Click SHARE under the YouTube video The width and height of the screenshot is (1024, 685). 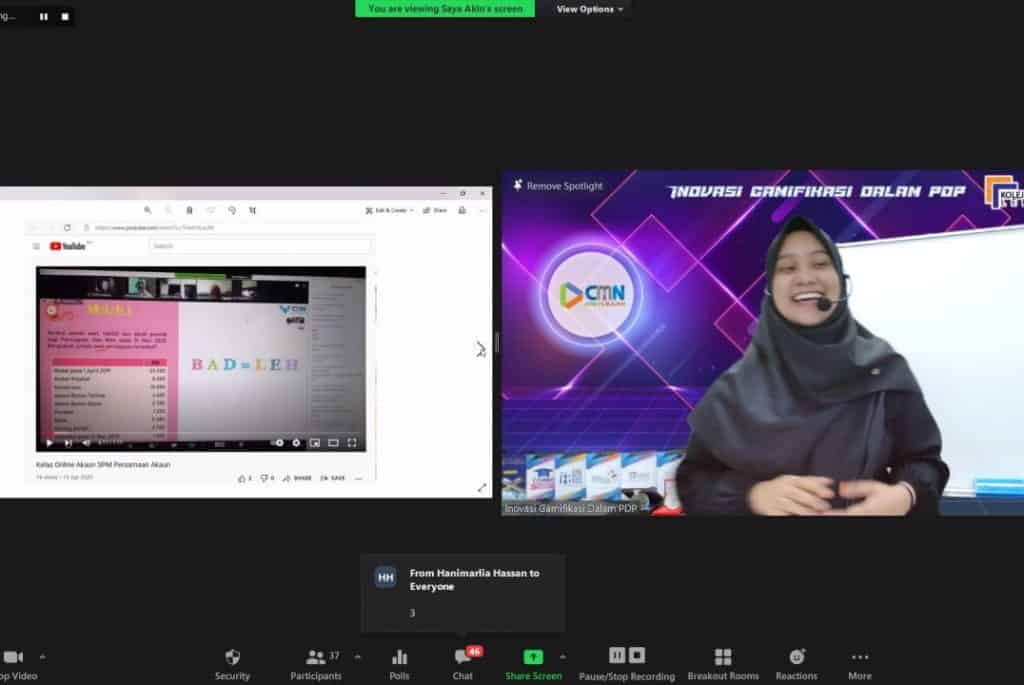[x=300, y=478]
